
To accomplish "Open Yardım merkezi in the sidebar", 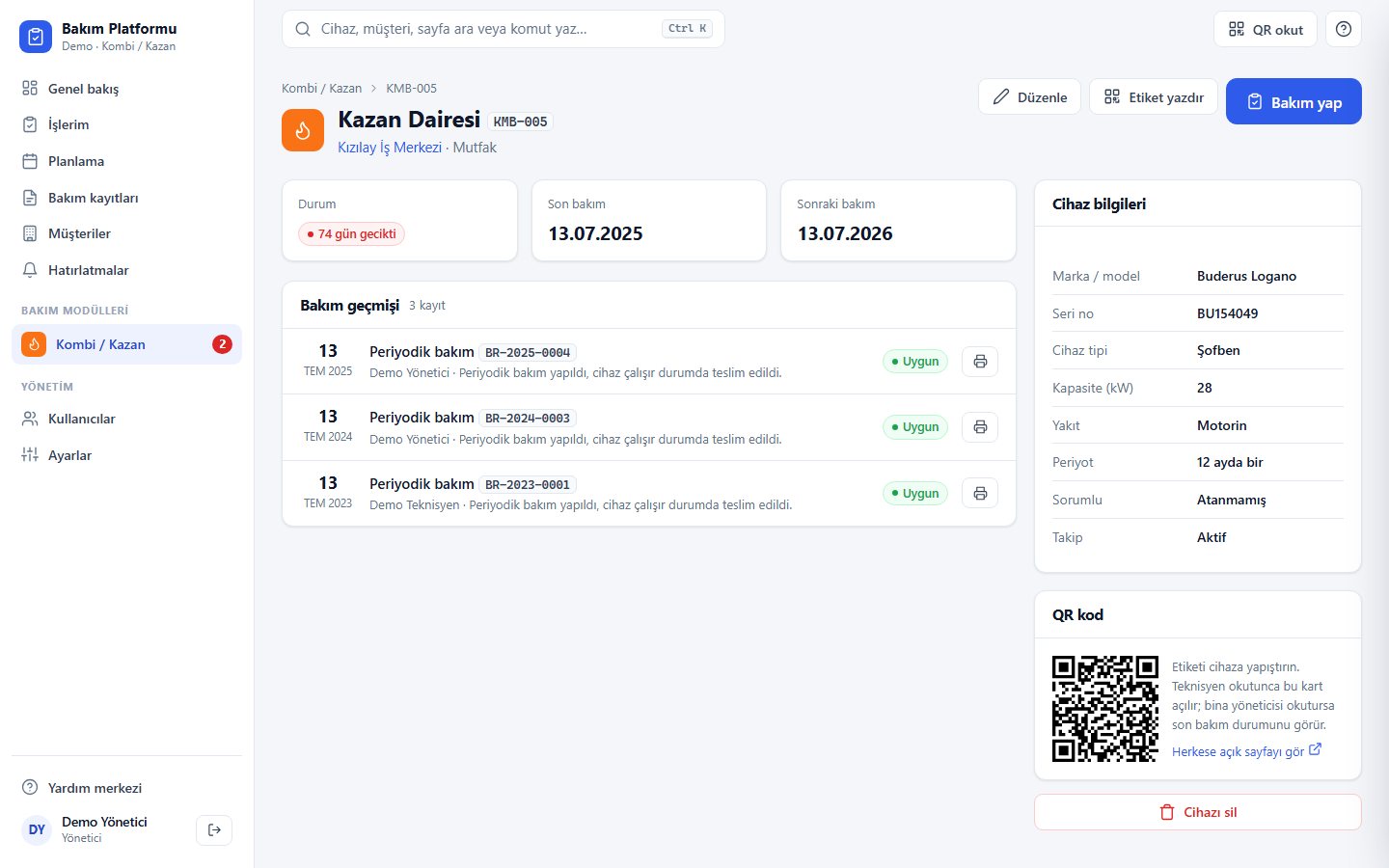I will pos(126,788).
